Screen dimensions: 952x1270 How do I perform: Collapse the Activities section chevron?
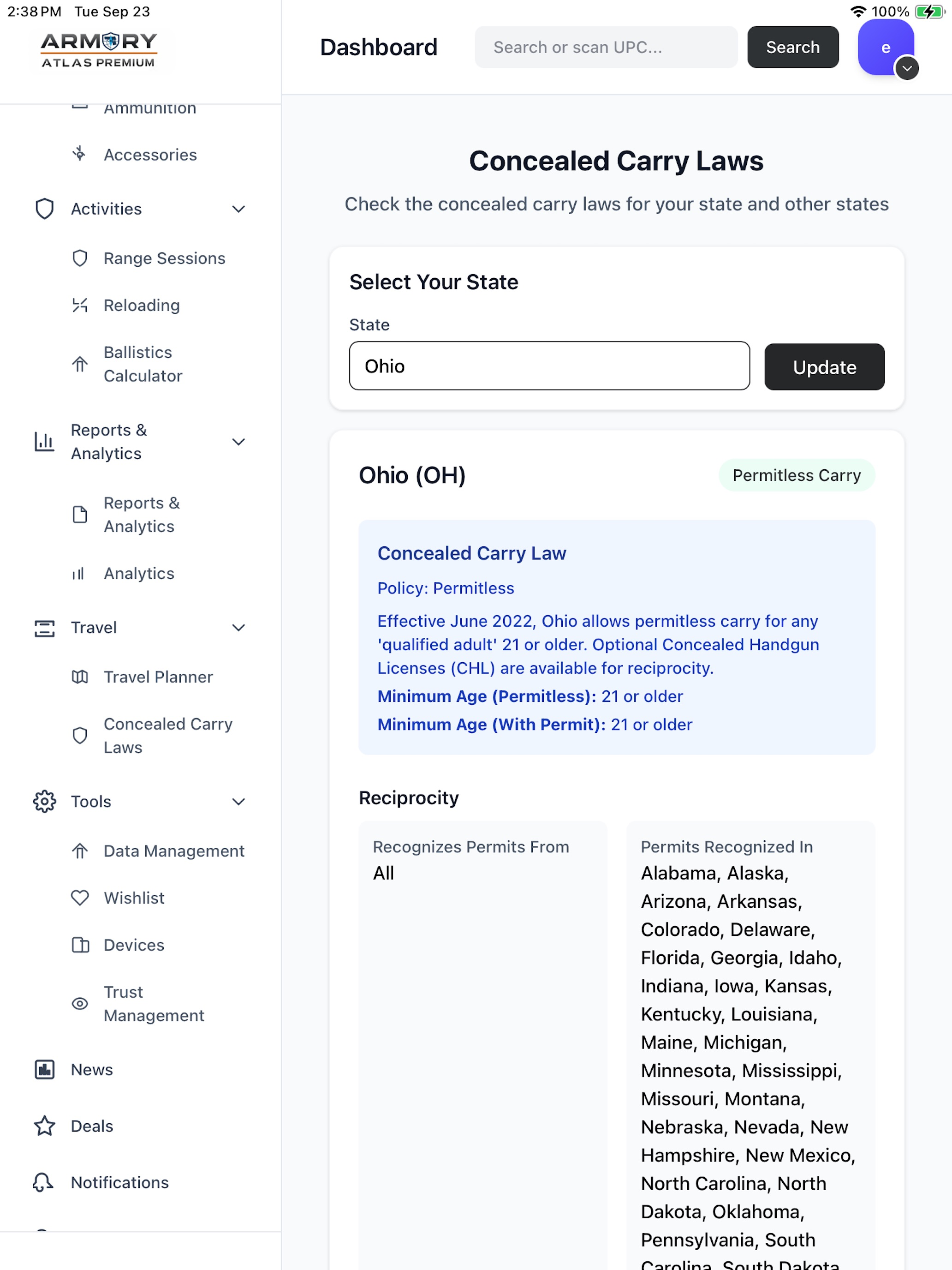[239, 209]
